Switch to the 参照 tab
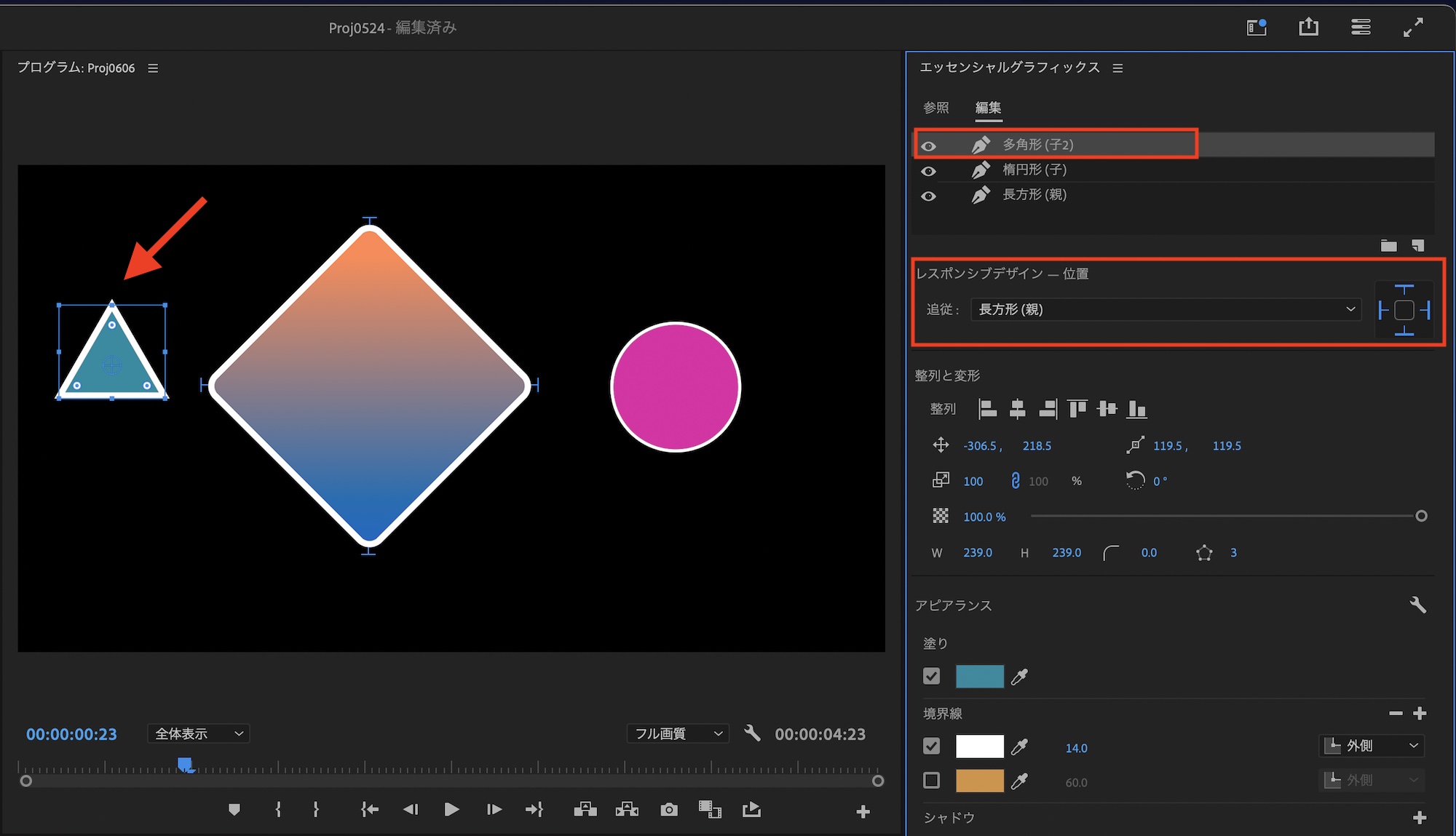The image size is (1456, 836). pyautogui.click(x=935, y=108)
